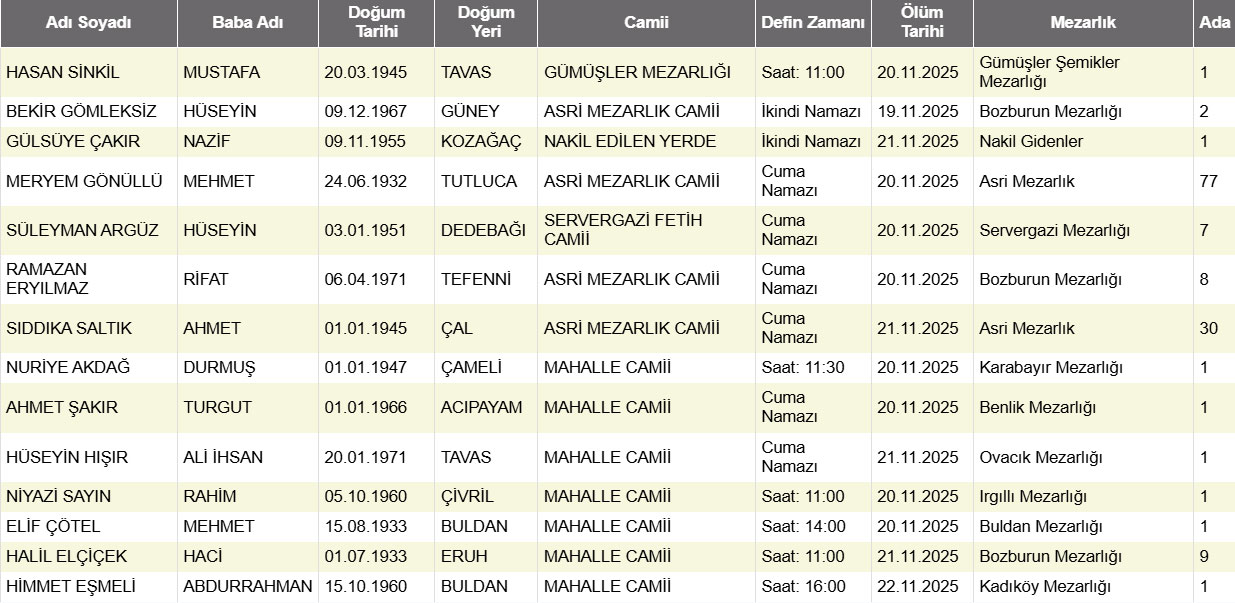Select the 'Ölüm Tarihi' column header
Viewport: 1235px width, 603px height.
point(922,22)
